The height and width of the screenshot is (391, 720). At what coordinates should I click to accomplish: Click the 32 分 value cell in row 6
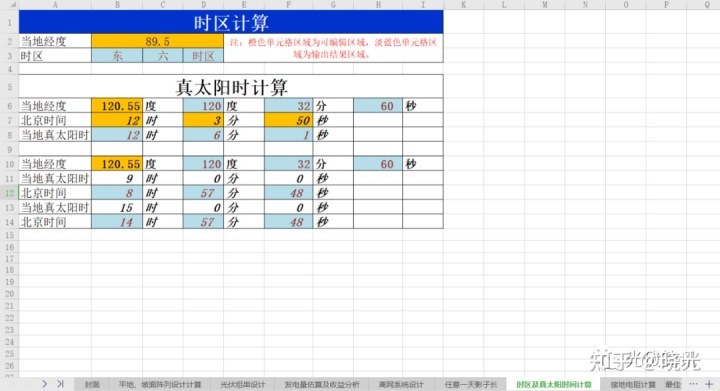point(288,106)
